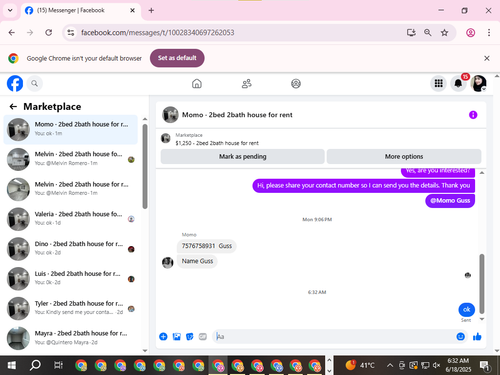Bookmark this tab with star icon
This screenshot has height=375, width=500.
tap(444, 33)
